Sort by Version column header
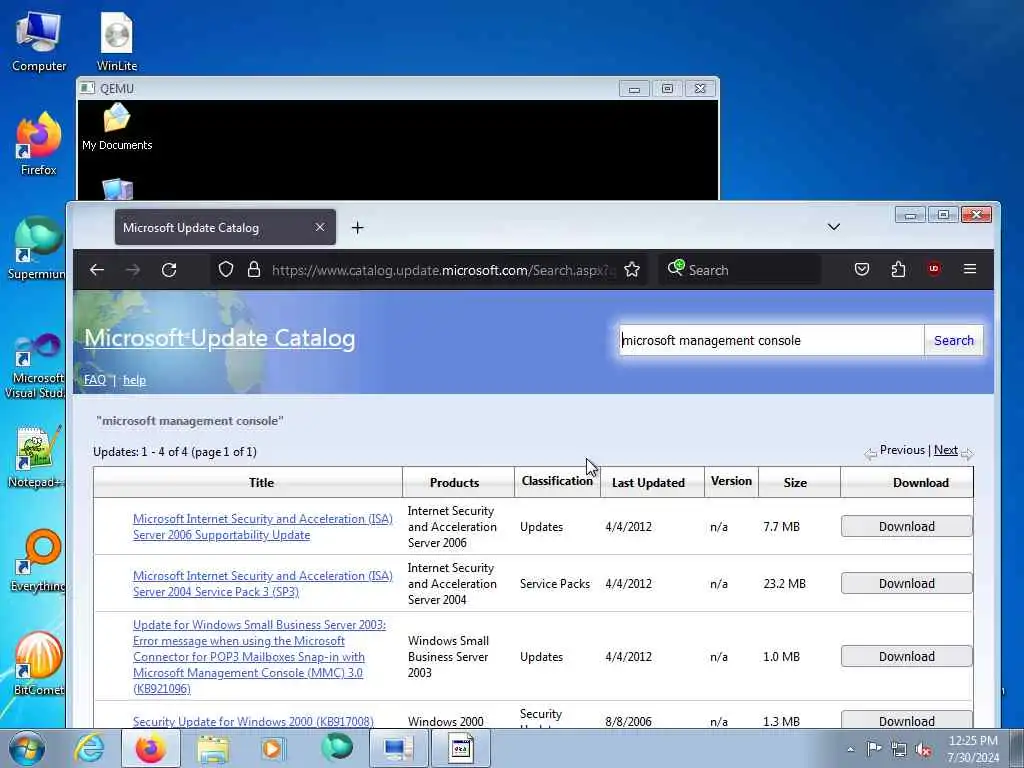Image resolution: width=1024 pixels, height=768 pixels. point(731,481)
